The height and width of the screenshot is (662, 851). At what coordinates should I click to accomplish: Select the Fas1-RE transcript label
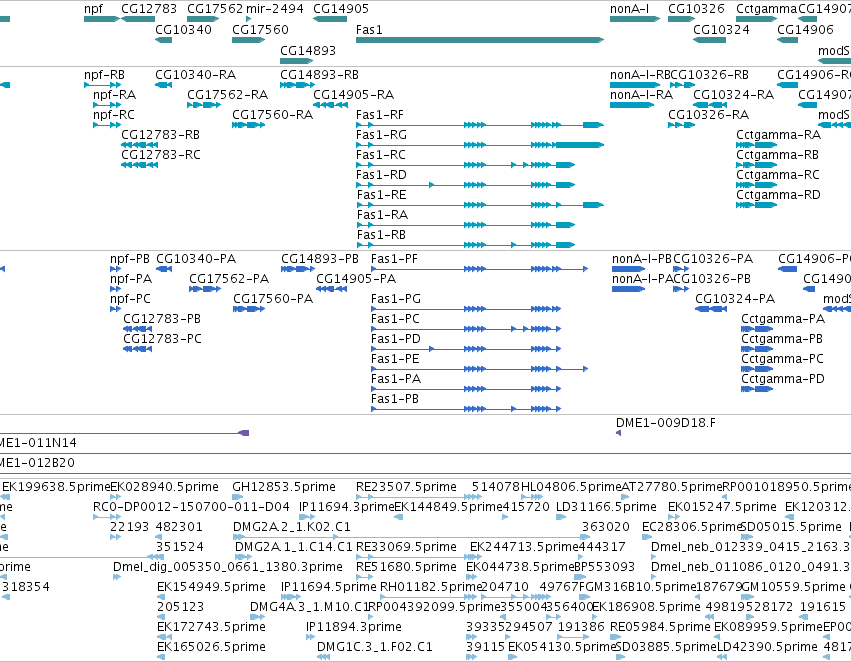coord(382,194)
